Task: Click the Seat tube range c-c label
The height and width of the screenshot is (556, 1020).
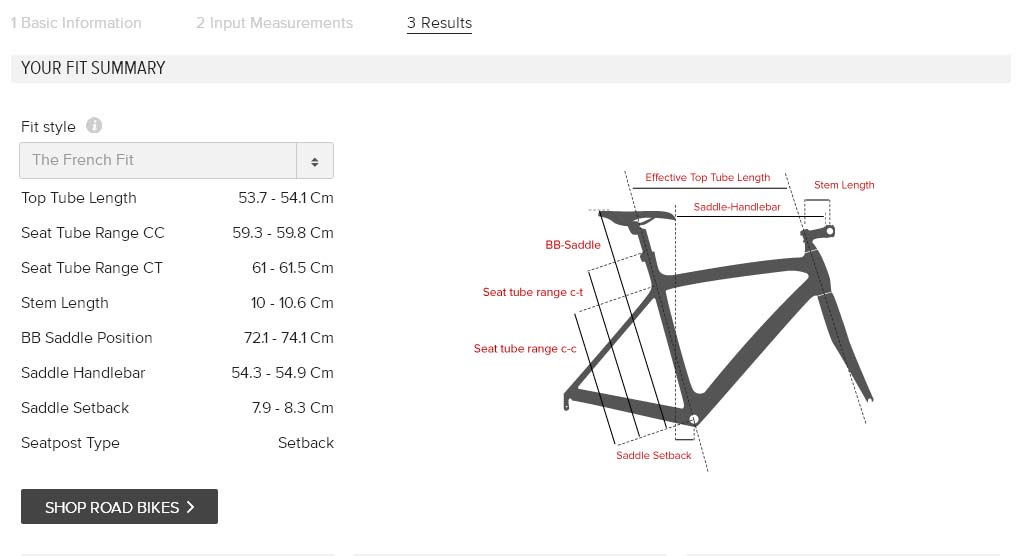Action: [525, 349]
